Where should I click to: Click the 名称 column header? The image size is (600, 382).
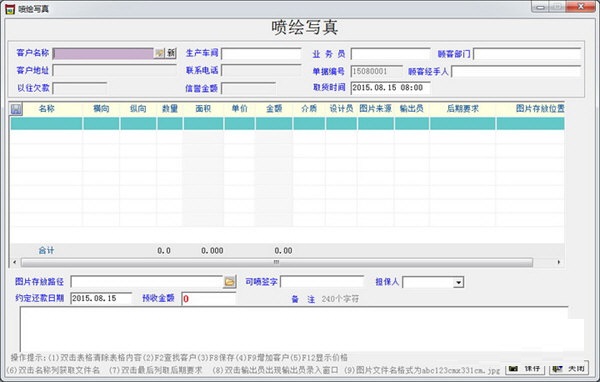(x=47, y=109)
